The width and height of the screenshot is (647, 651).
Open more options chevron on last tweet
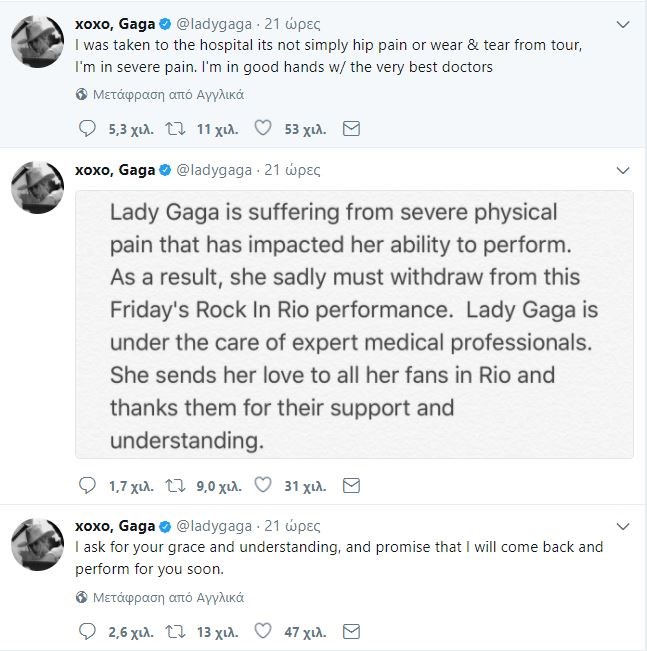pyautogui.click(x=623, y=526)
